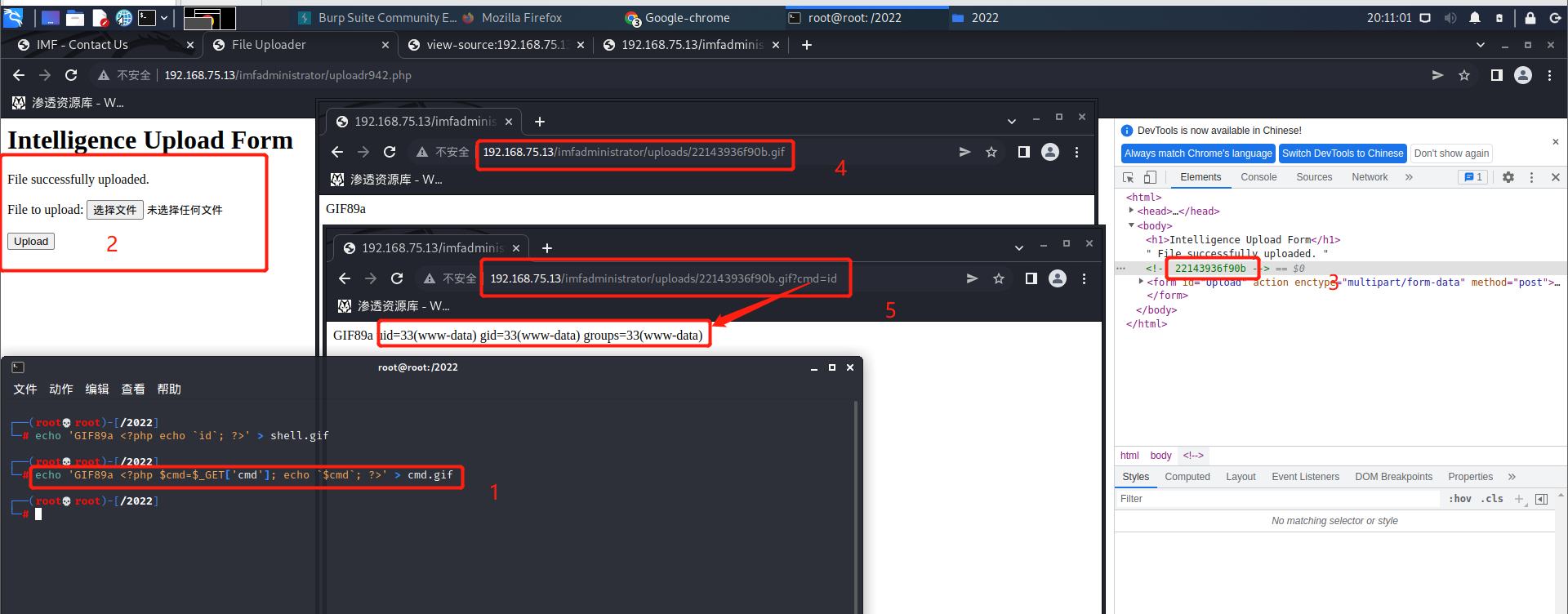Go back in the main uploadr942.php window

point(19,75)
